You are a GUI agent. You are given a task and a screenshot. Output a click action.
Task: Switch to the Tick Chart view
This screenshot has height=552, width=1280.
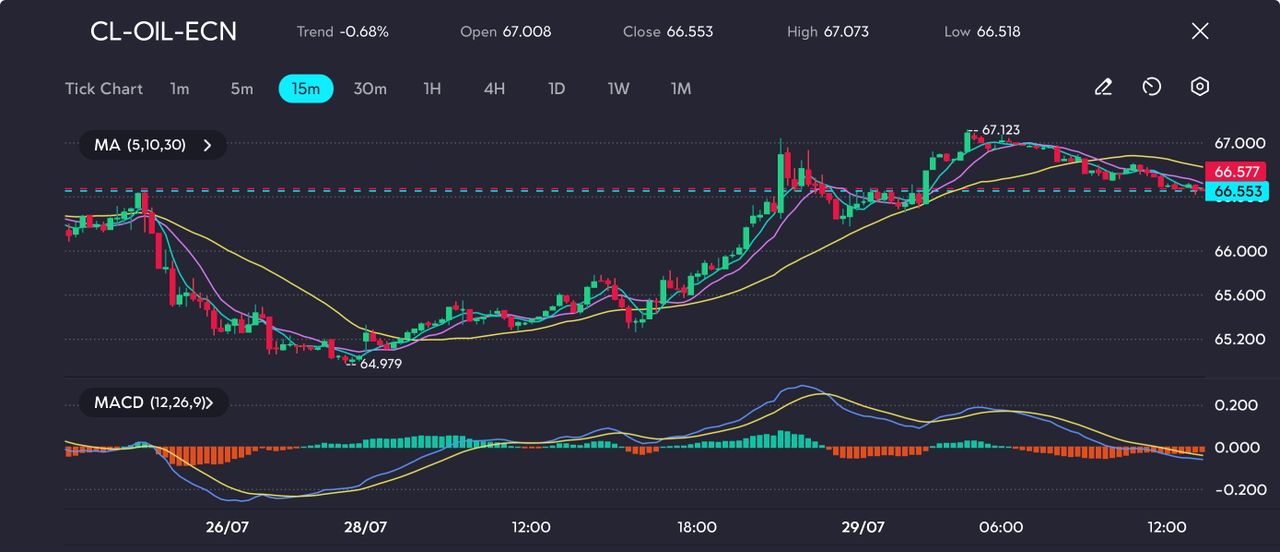pyautogui.click(x=104, y=89)
